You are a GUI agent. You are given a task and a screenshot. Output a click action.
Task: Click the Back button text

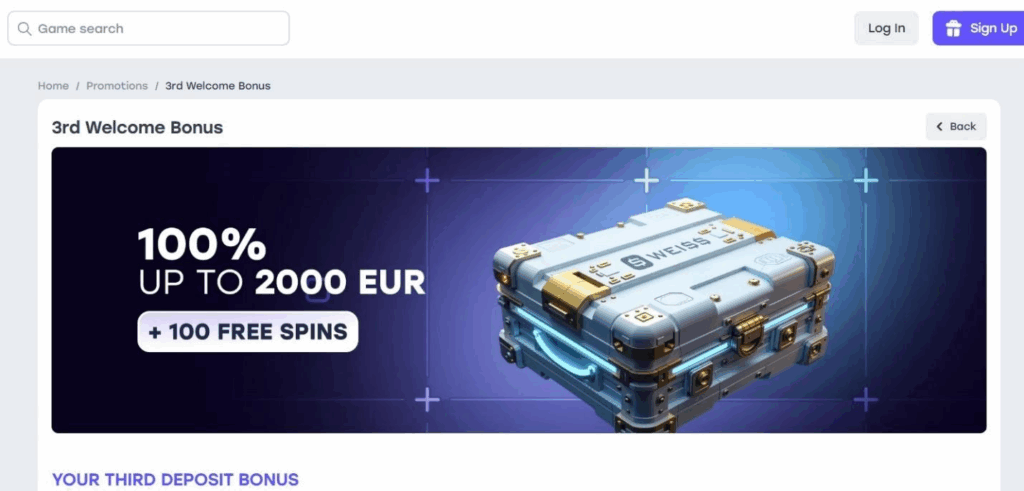tap(963, 127)
